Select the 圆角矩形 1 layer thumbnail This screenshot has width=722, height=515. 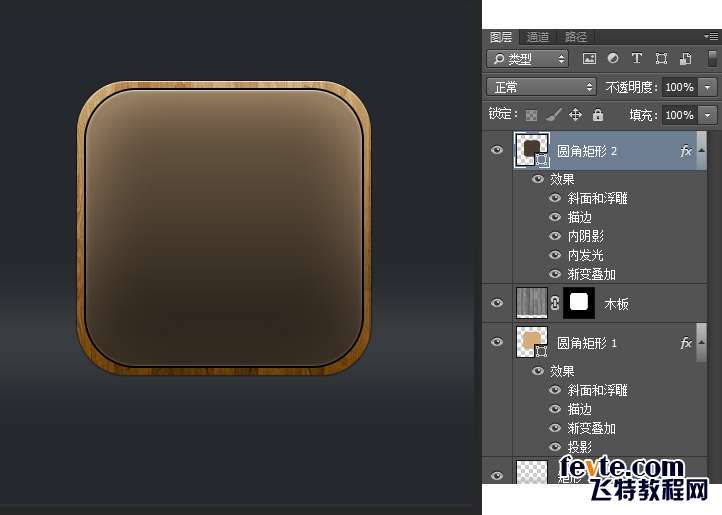coord(532,342)
